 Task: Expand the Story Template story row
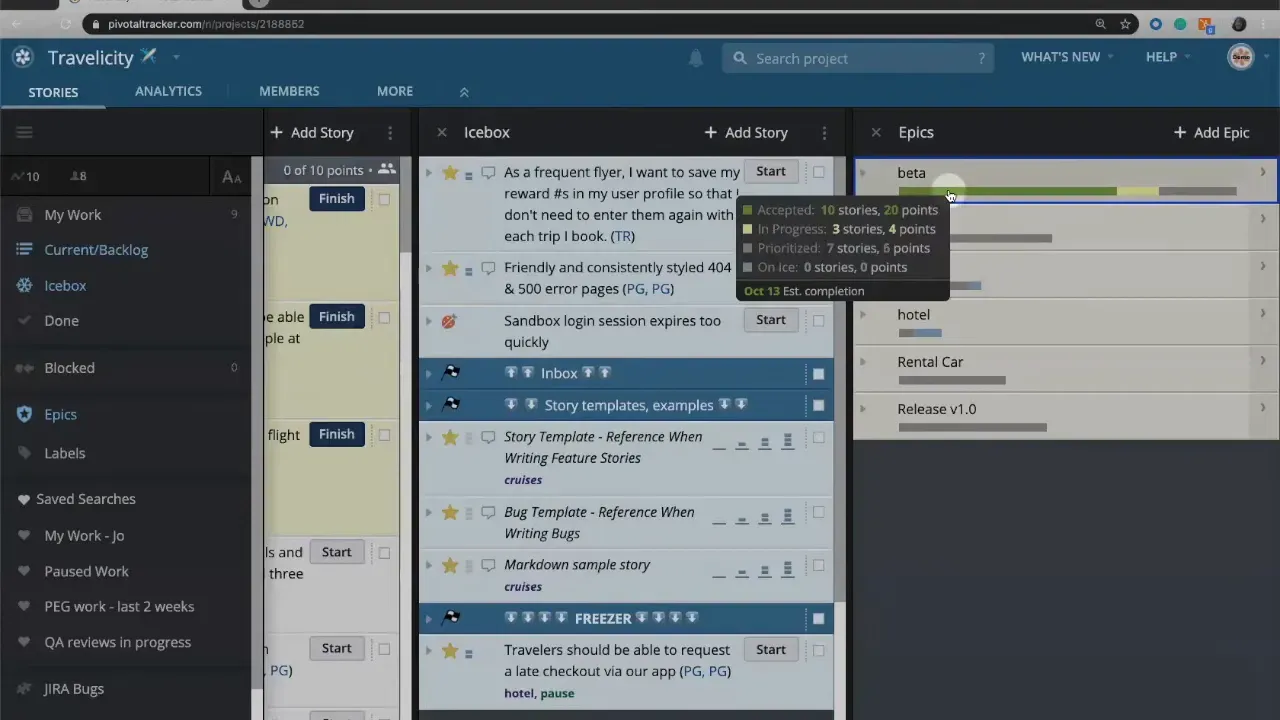point(429,438)
